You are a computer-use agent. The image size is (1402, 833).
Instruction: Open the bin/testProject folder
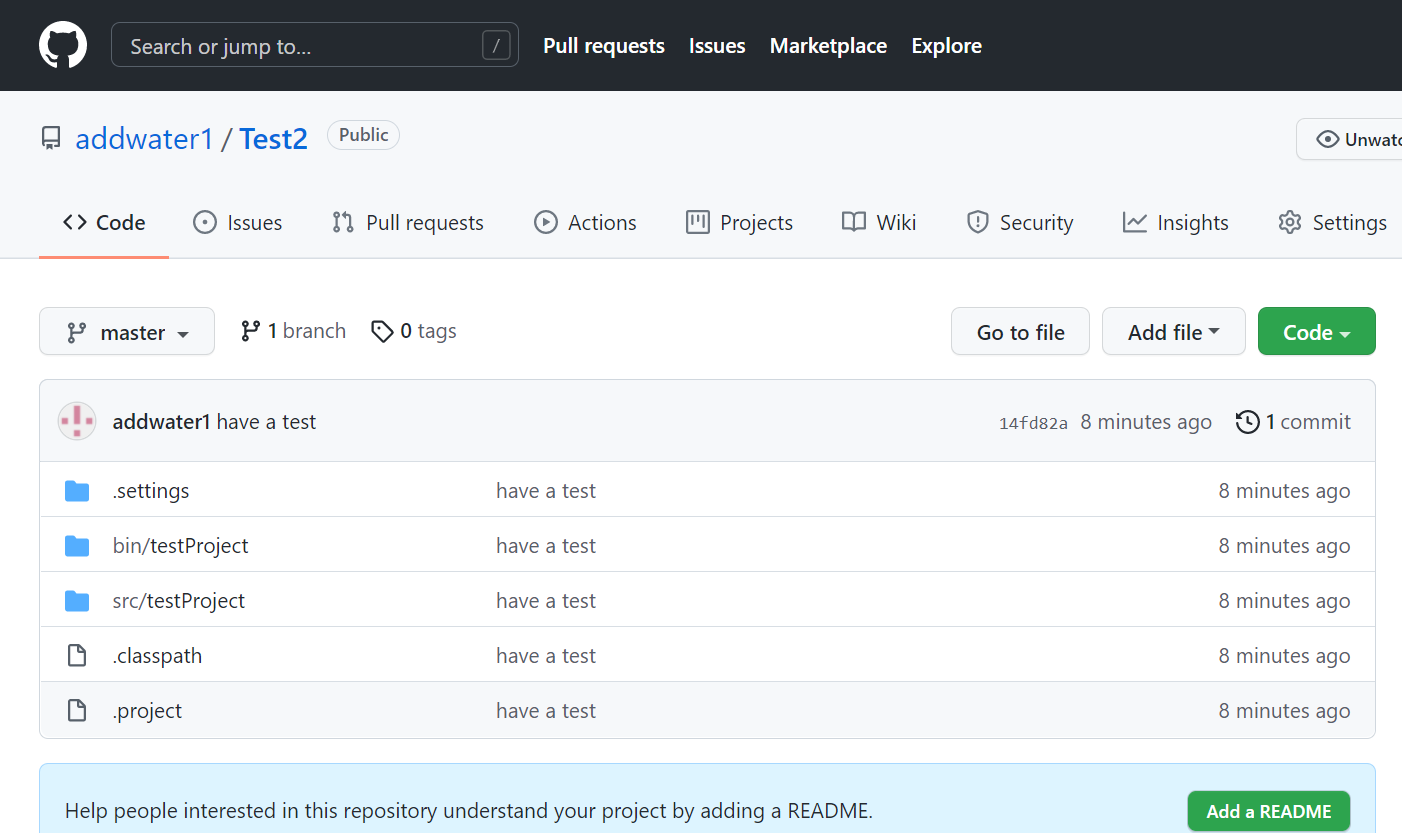click(x=181, y=546)
